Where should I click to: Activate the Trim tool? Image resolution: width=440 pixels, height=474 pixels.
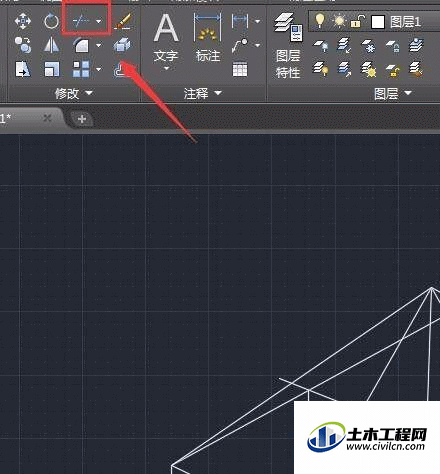(x=81, y=21)
